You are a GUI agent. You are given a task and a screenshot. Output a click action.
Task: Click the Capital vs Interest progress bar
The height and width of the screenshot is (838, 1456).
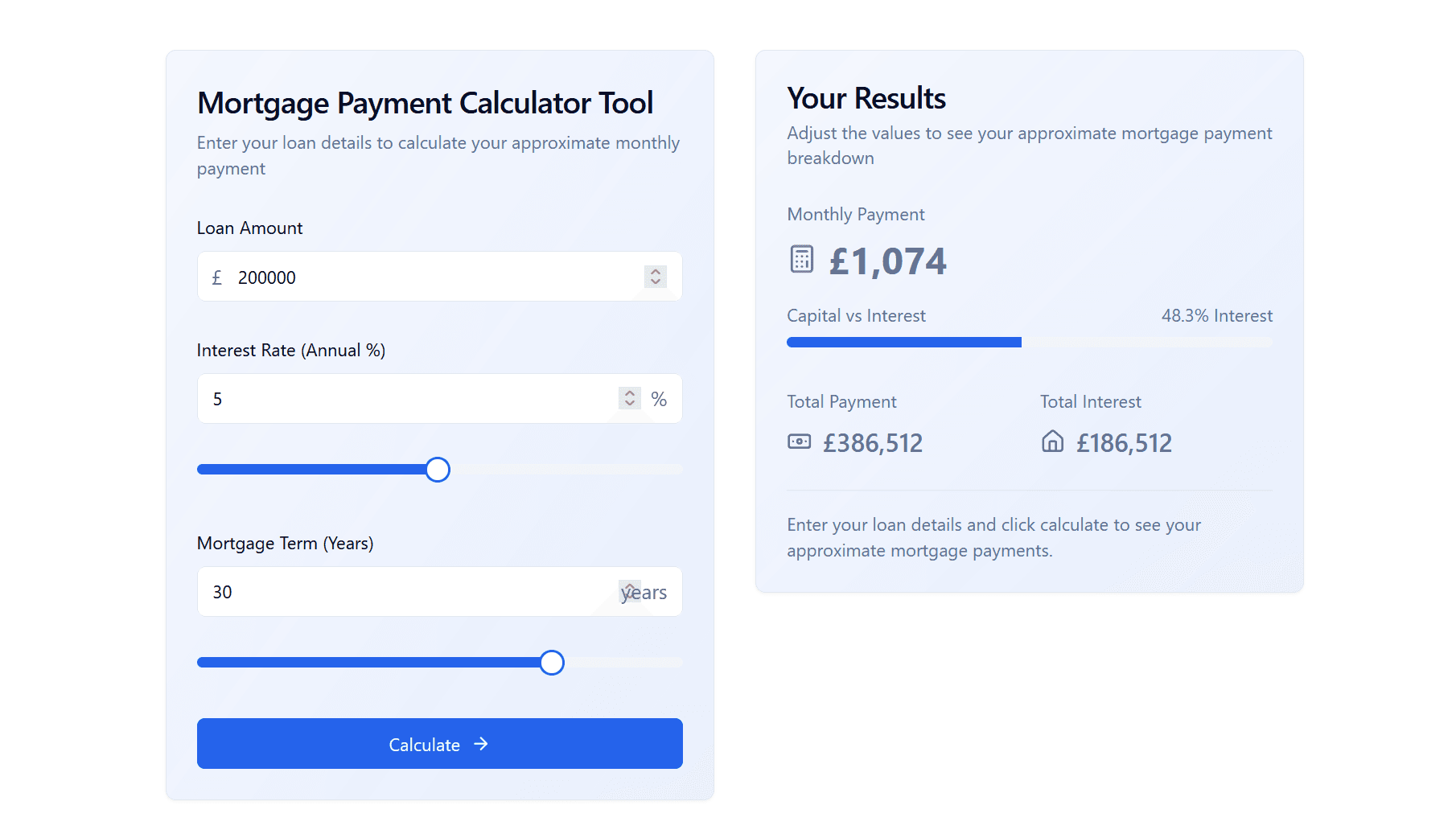click(1029, 343)
